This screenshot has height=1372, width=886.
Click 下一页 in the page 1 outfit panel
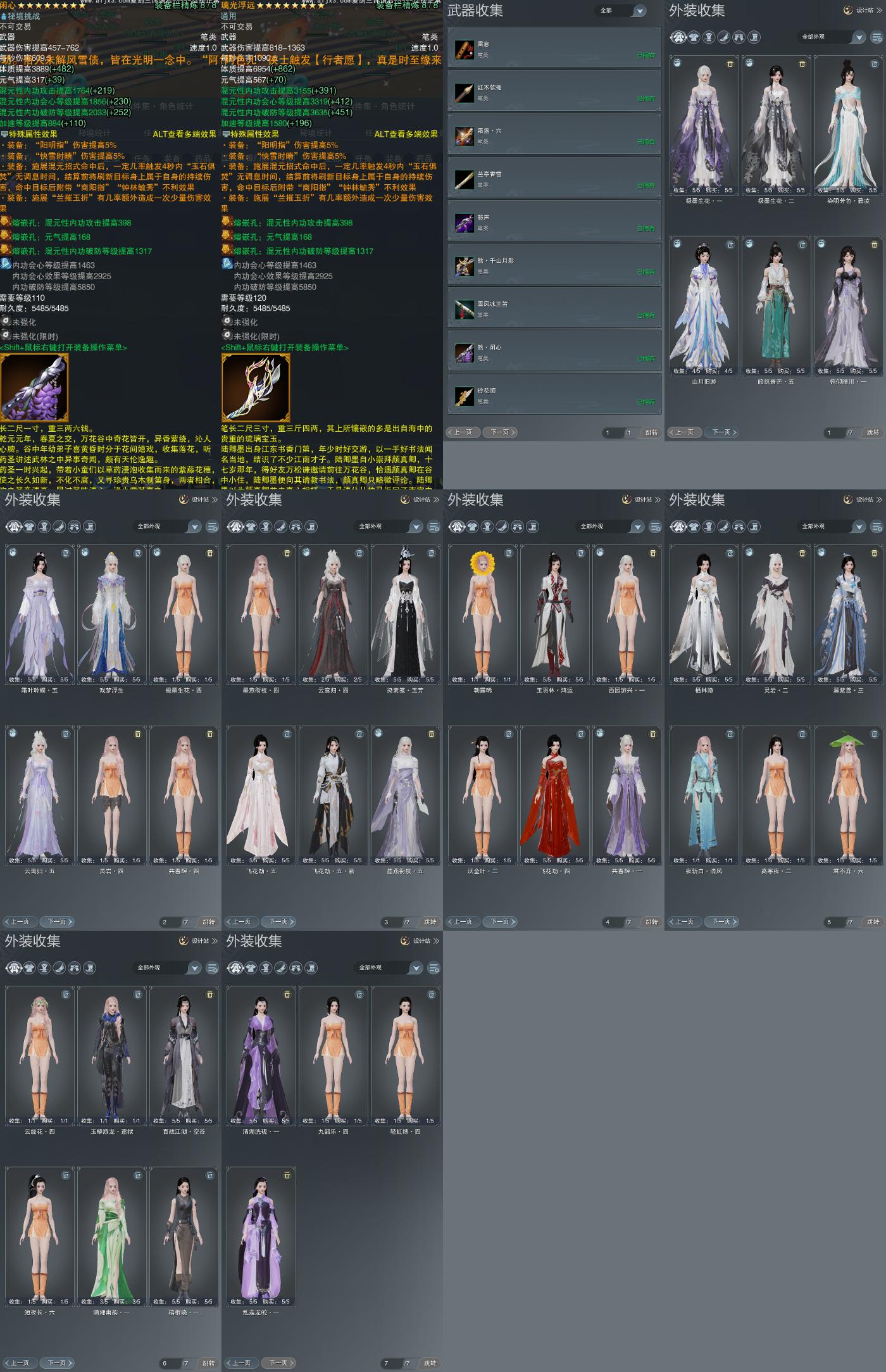click(x=721, y=432)
